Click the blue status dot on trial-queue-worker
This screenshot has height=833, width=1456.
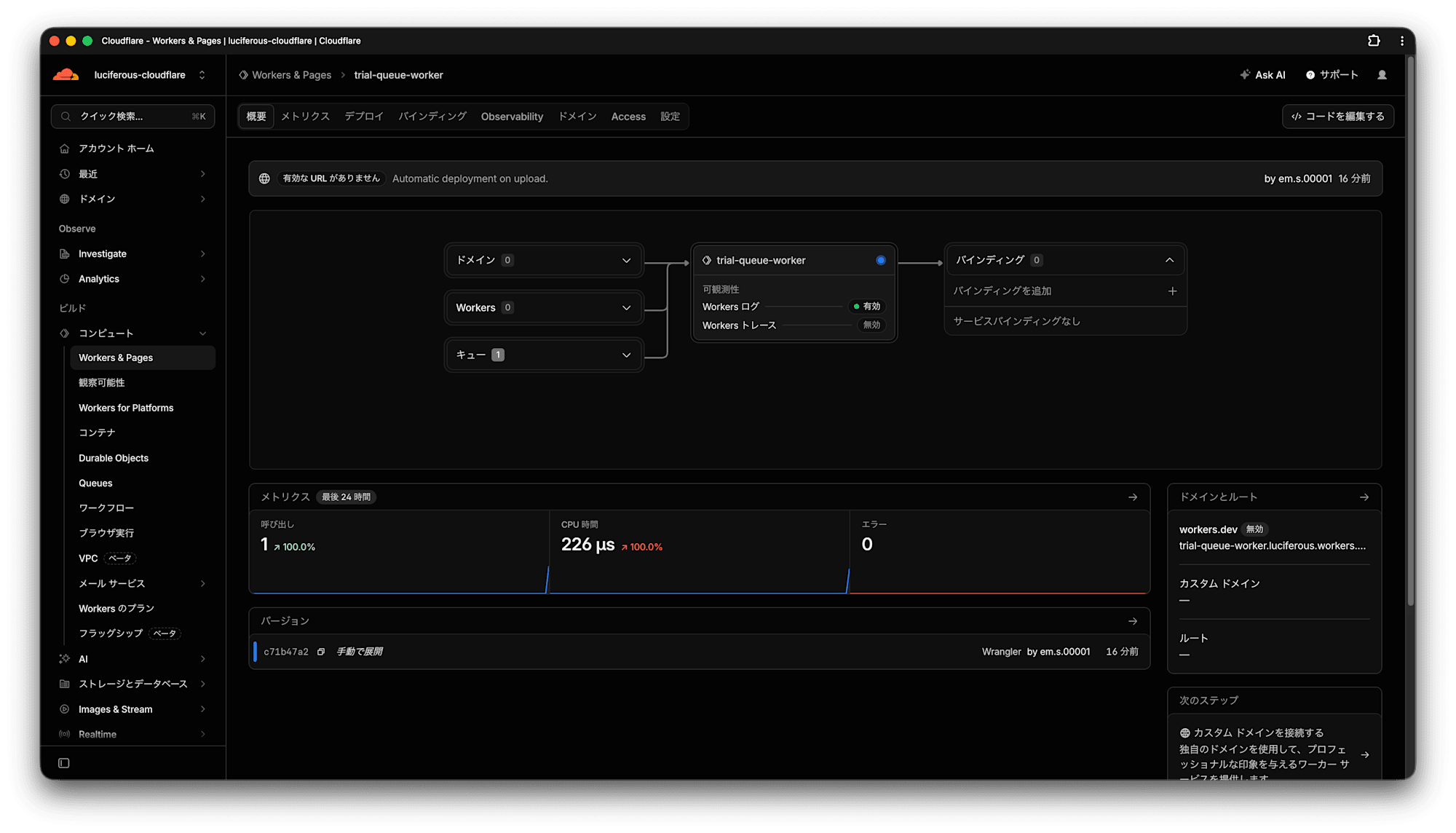click(x=881, y=261)
